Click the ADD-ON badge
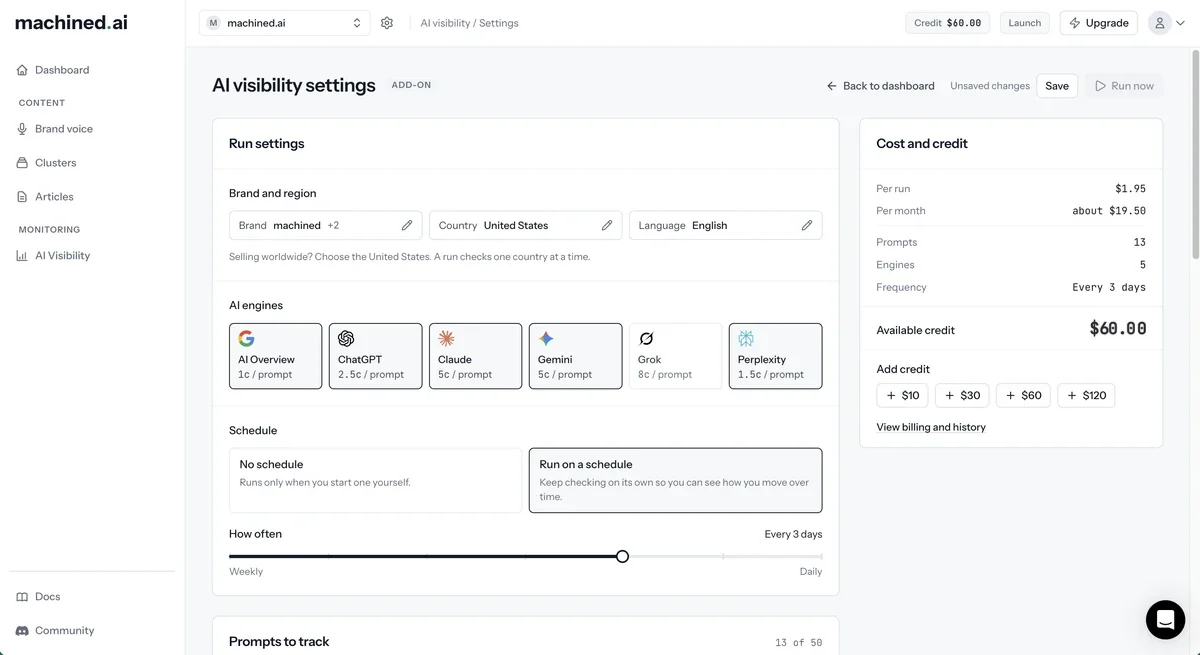1200x655 pixels. coord(411,85)
